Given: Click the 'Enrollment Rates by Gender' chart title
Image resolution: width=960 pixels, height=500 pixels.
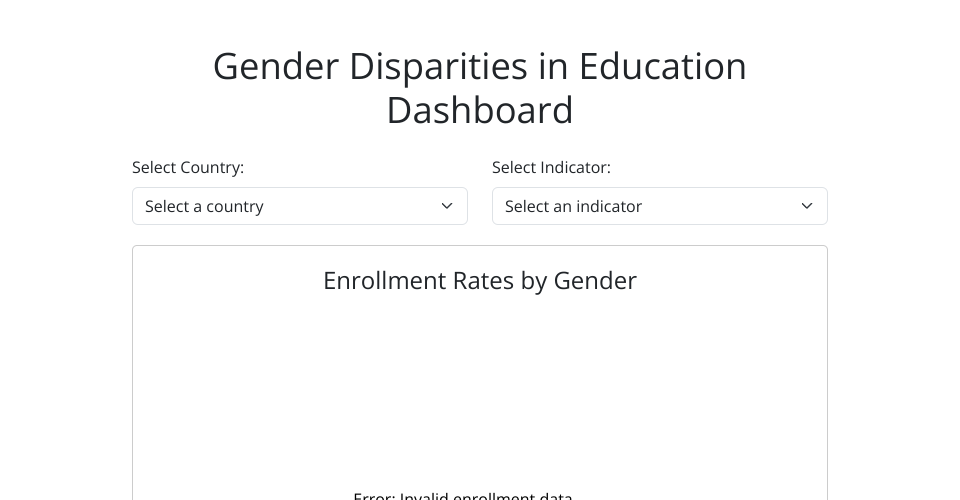Looking at the screenshot, I should coord(480,280).
